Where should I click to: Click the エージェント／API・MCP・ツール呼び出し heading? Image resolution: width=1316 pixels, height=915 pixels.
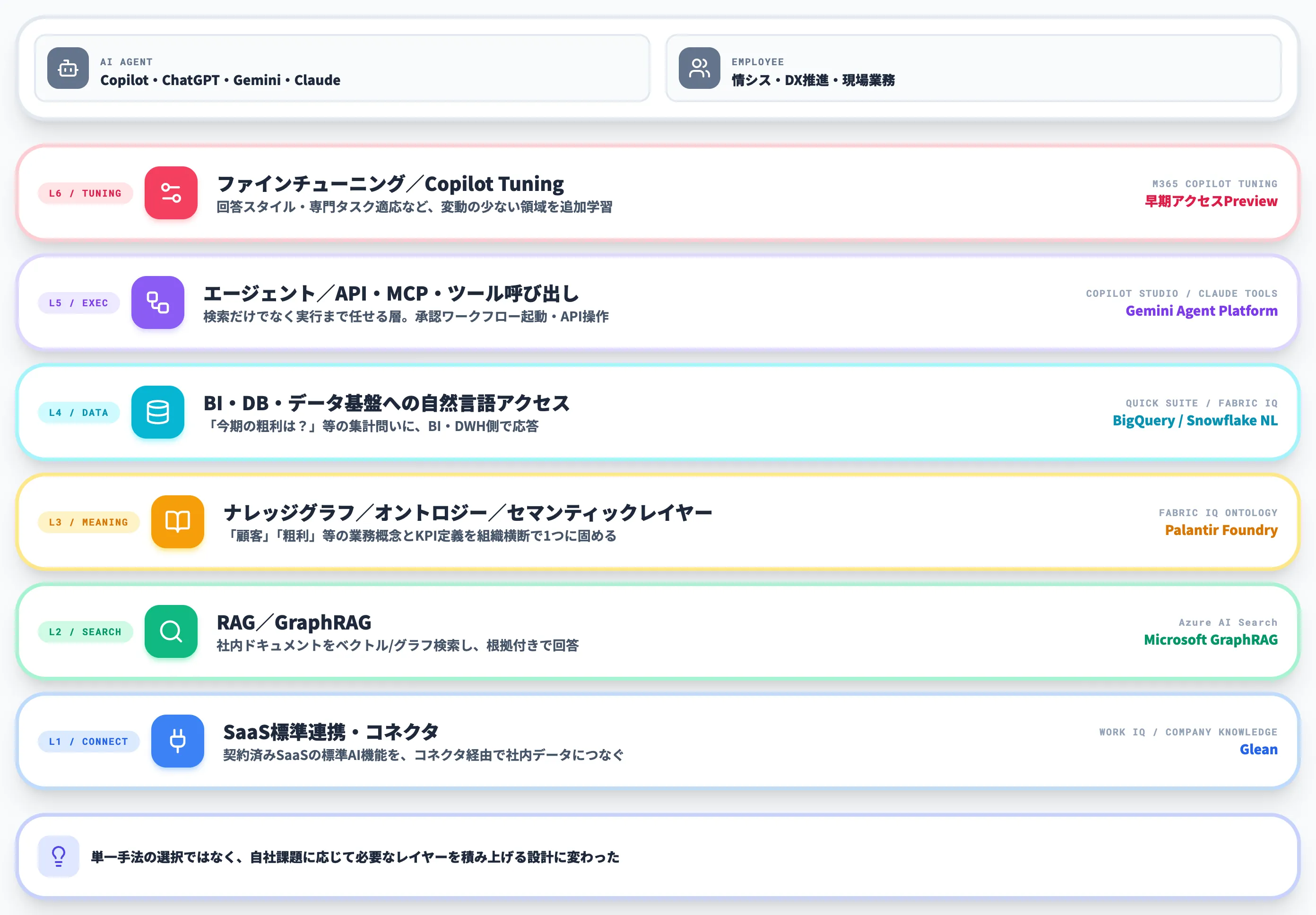tap(391, 293)
